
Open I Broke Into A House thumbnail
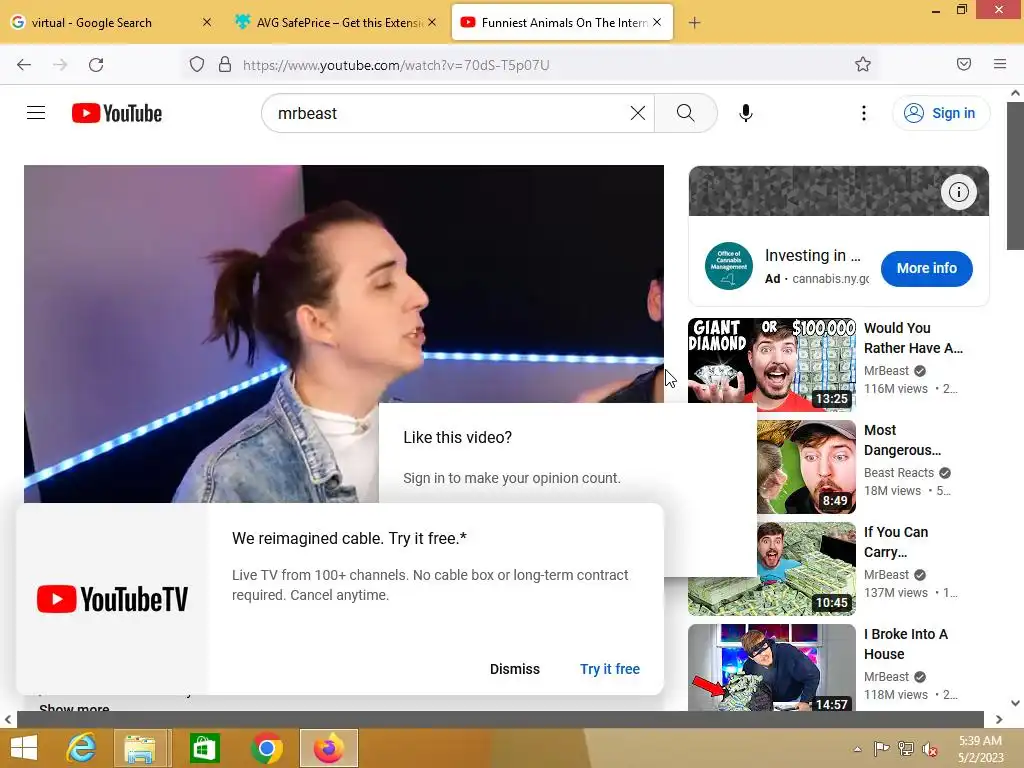click(x=771, y=667)
